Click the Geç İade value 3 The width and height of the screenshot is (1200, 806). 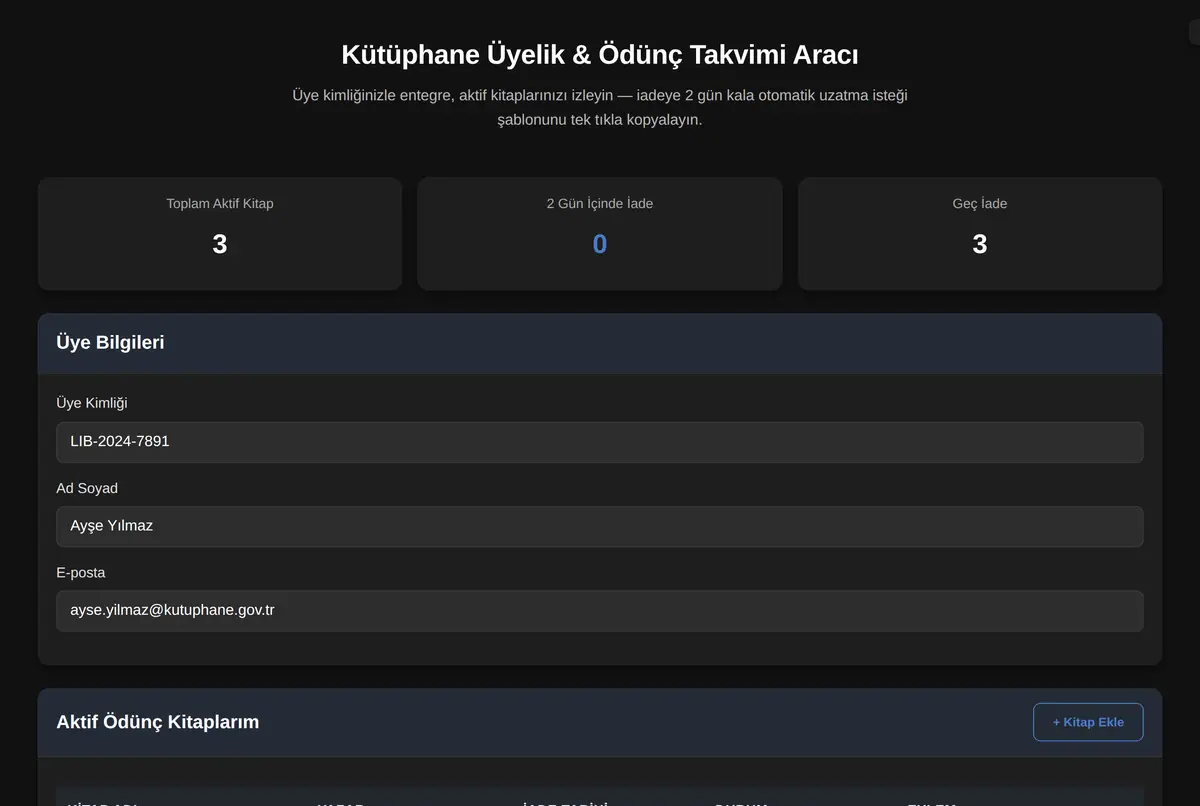pyautogui.click(x=980, y=244)
